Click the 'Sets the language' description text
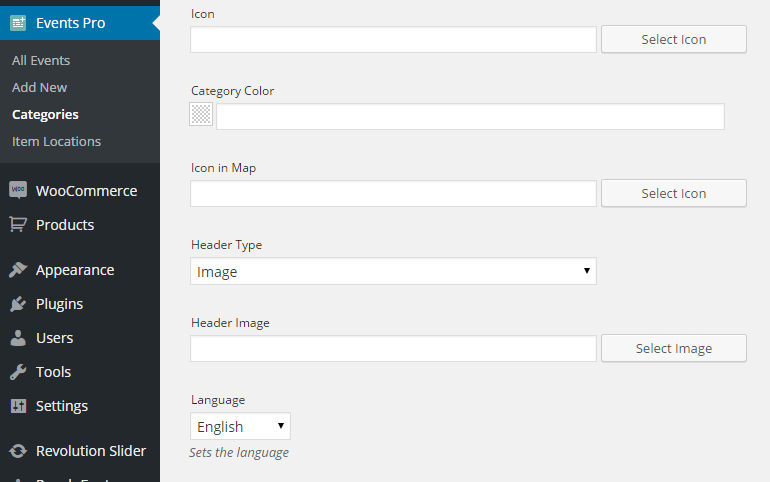The height and width of the screenshot is (482, 770). (239, 453)
